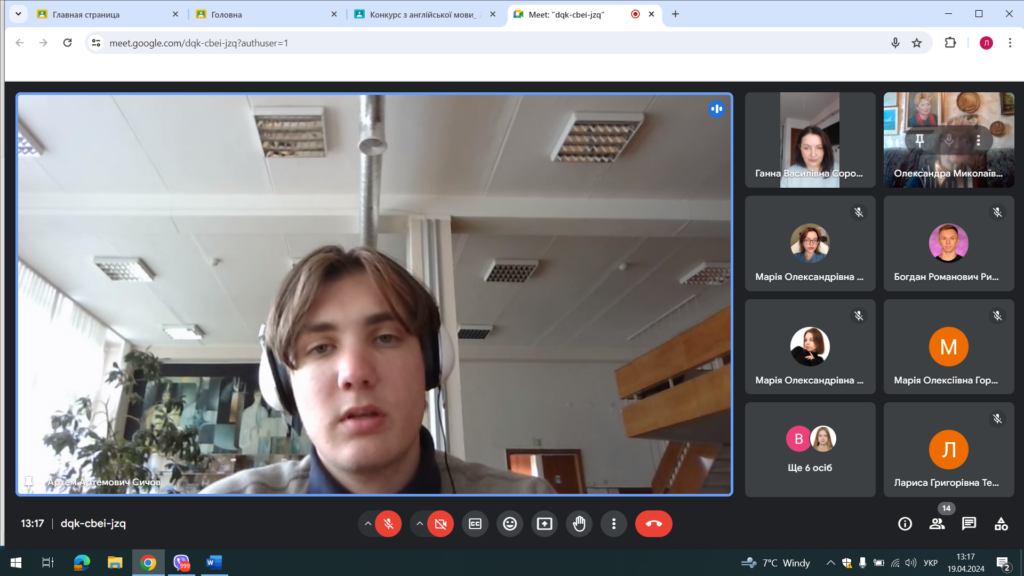Show the participants list panel
Viewport: 1024px width, 576px height.
[937, 523]
